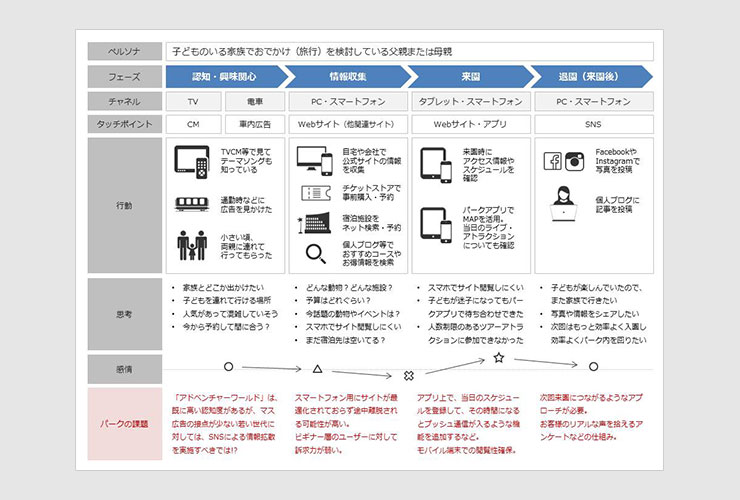Click the チャネル row label
This screenshot has width=740, height=500.
125,102
